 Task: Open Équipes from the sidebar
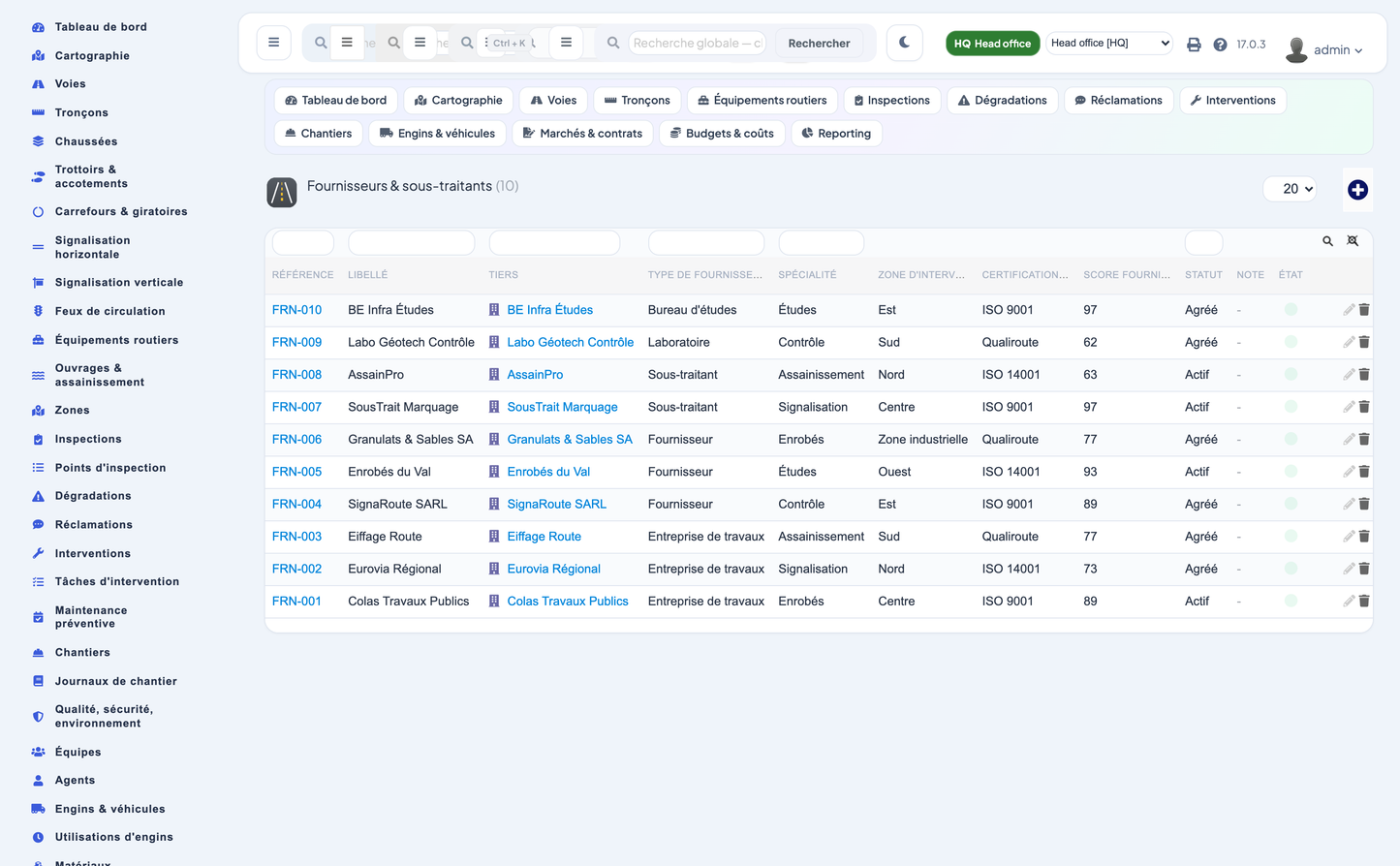78,752
